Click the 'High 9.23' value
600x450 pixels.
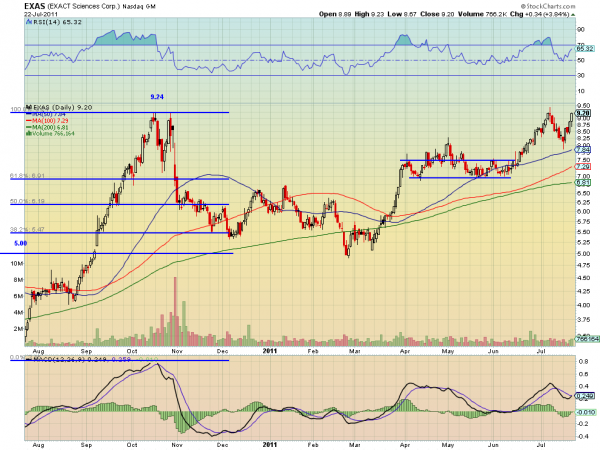click(x=369, y=14)
